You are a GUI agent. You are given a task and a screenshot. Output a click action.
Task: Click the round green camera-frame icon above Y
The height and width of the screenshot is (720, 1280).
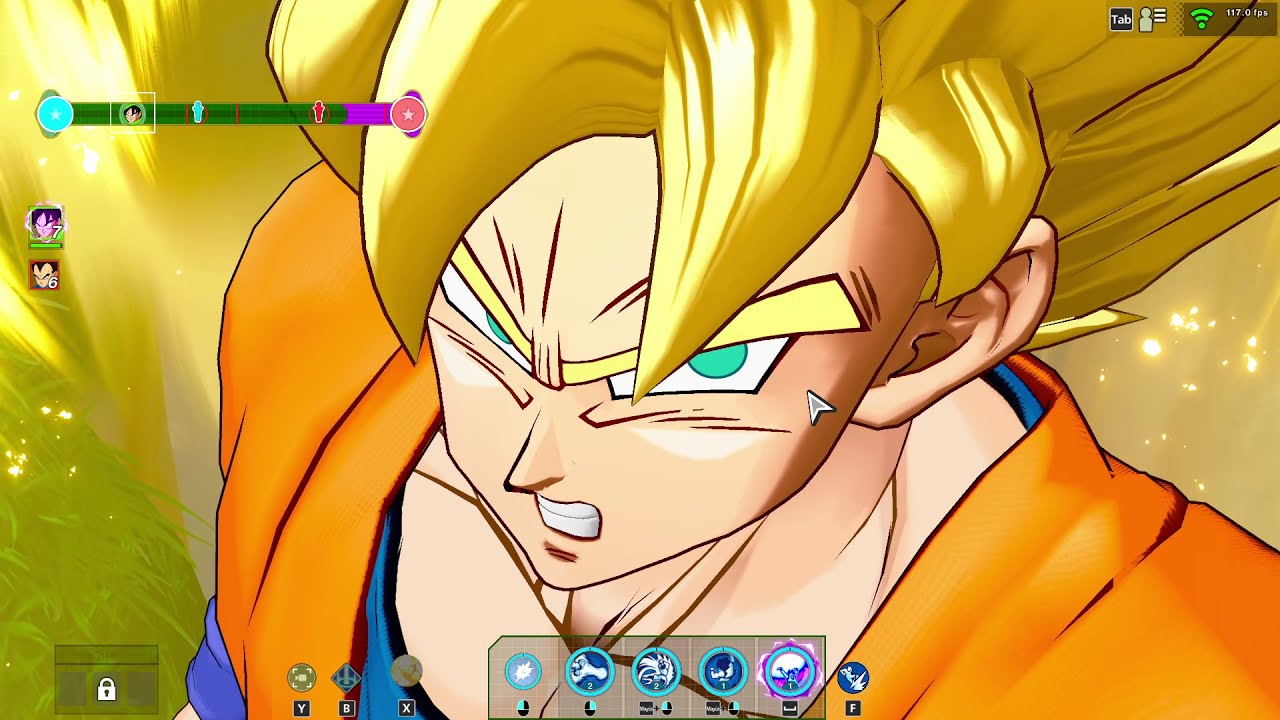coord(302,678)
